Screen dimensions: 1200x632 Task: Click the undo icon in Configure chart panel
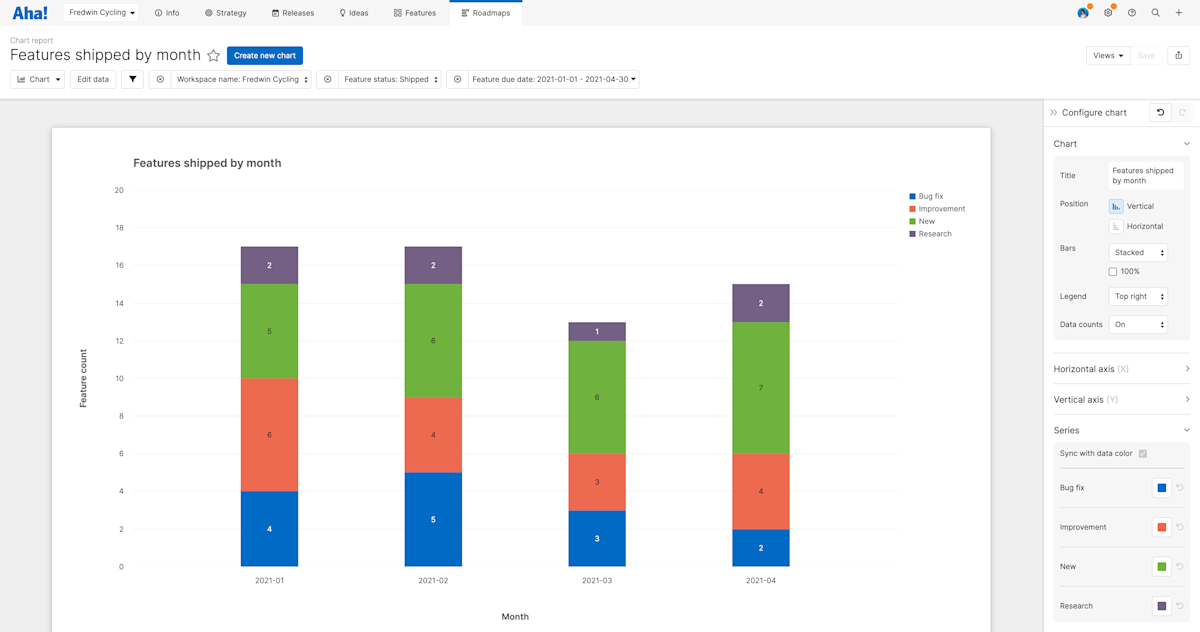tap(1159, 112)
